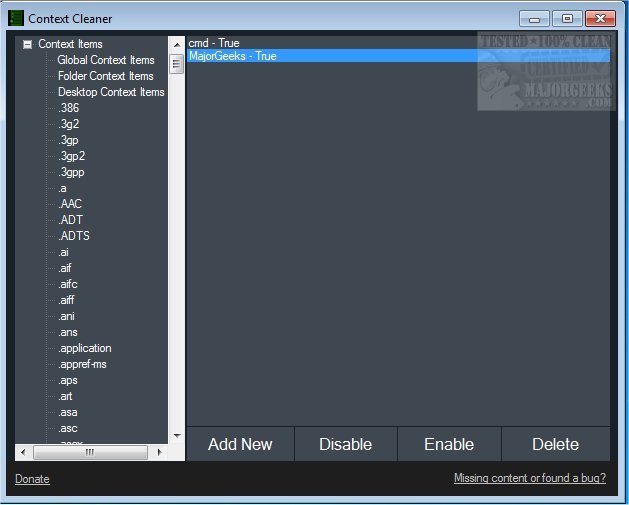Open the Donate link
Screen dimensions: 629x505
pos(32,479)
